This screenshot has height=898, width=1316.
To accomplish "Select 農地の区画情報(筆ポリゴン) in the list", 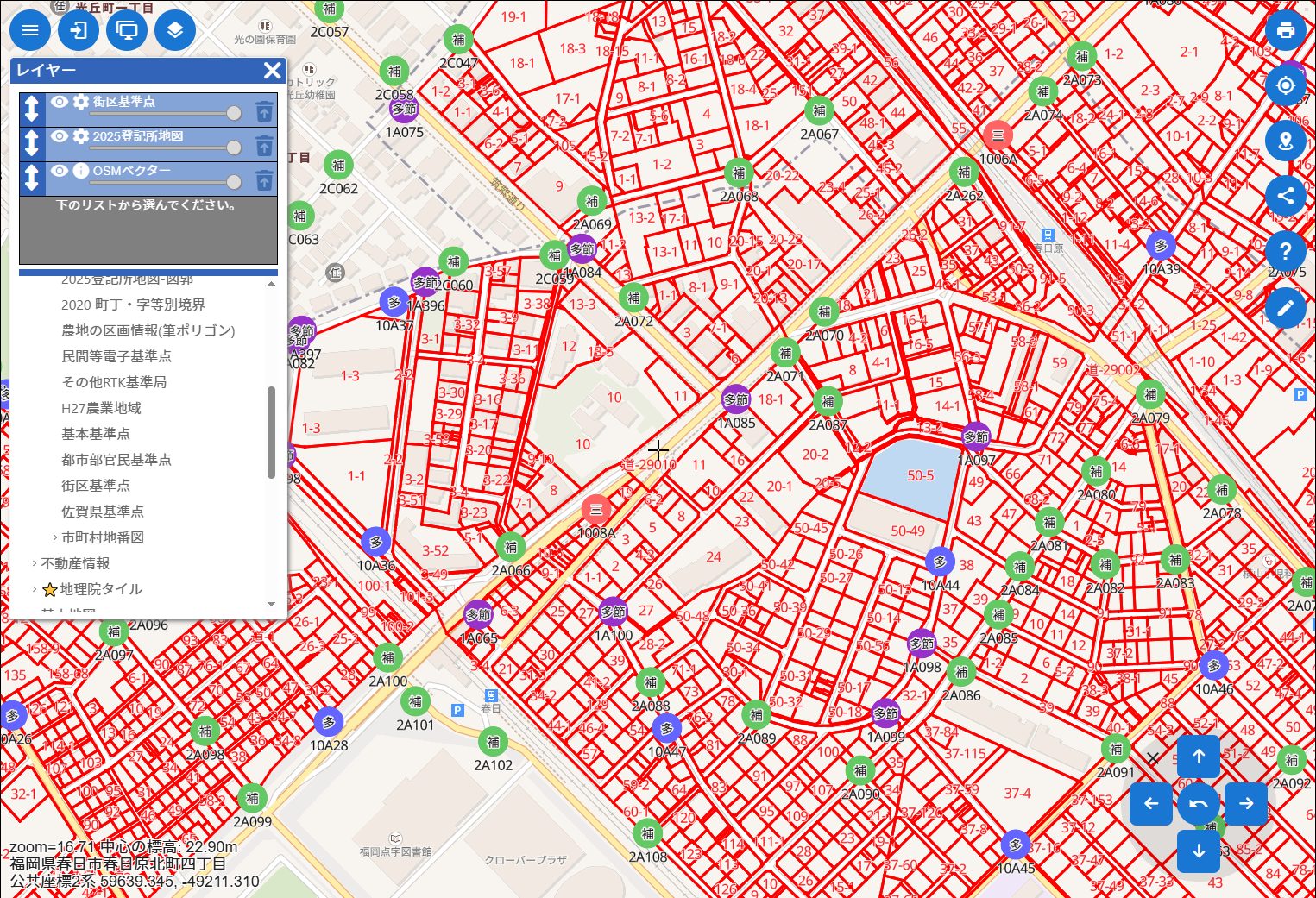I will point(148,330).
